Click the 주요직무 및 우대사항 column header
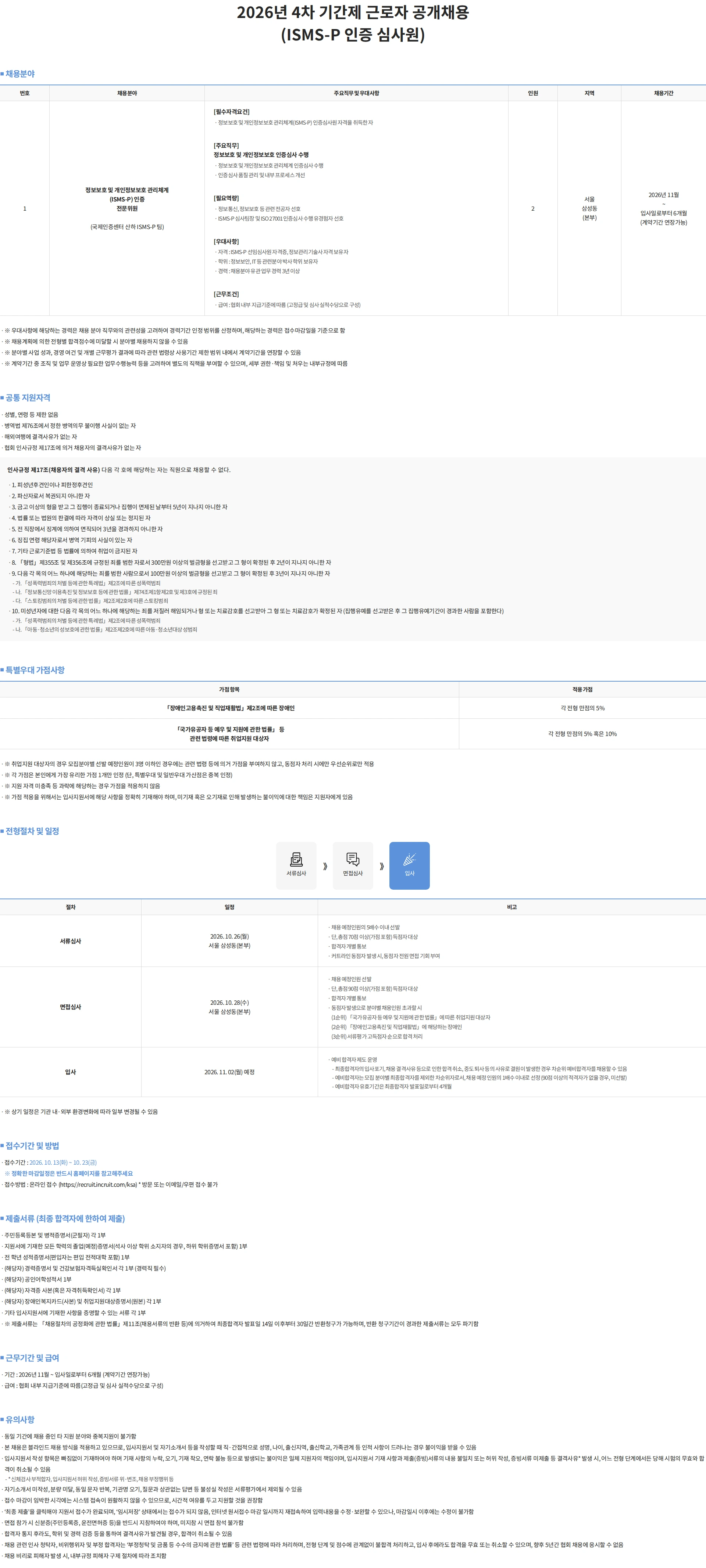706x1568 pixels. click(x=356, y=93)
